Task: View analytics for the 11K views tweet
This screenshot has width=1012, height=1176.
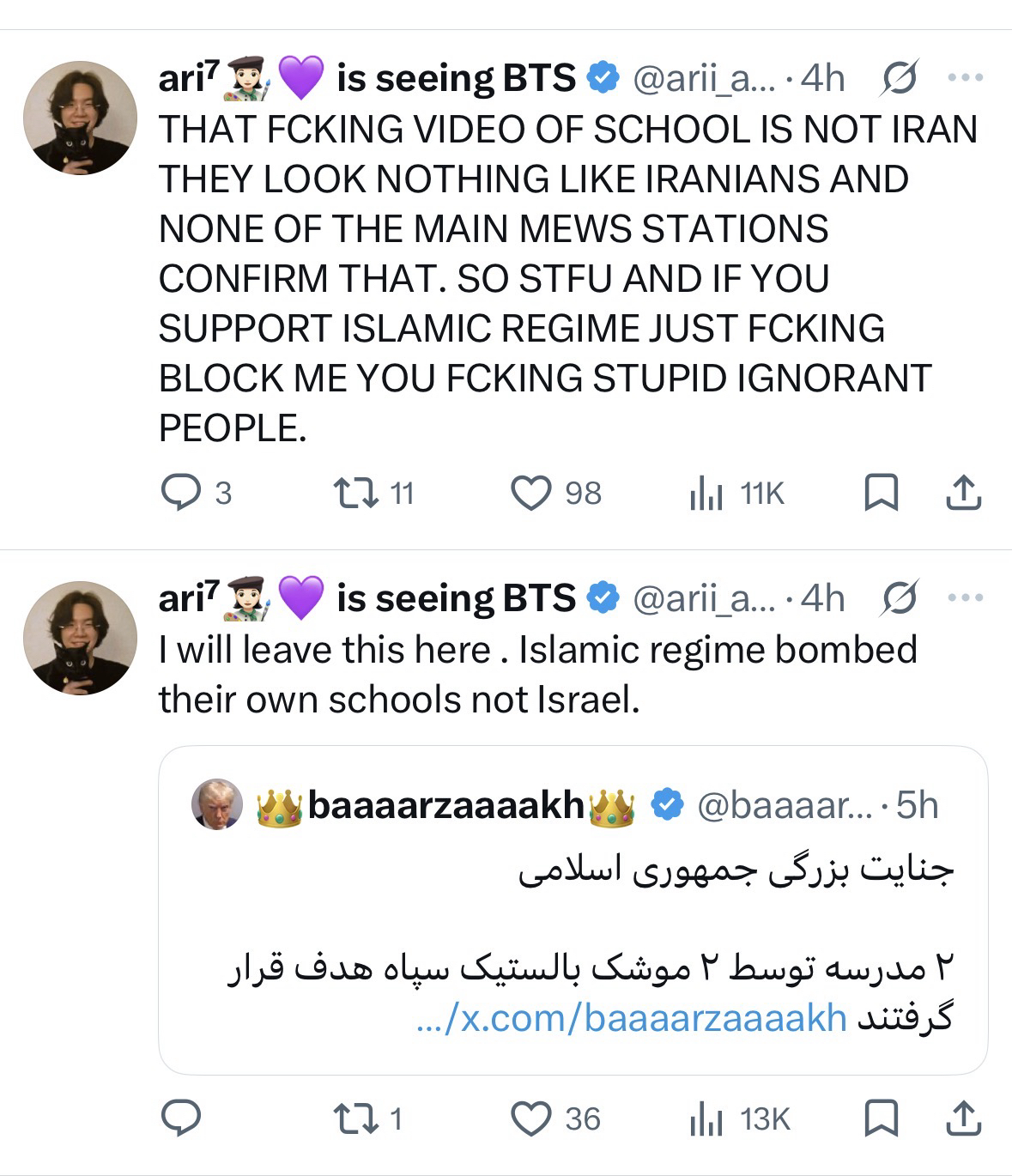Action: pos(706,494)
